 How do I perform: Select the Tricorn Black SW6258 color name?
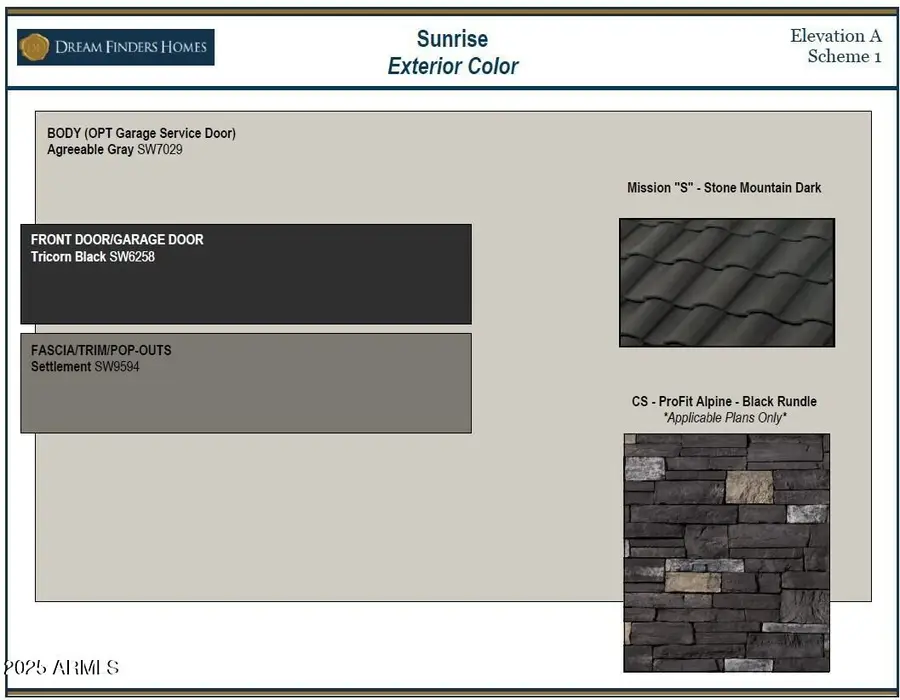click(93, 256)
